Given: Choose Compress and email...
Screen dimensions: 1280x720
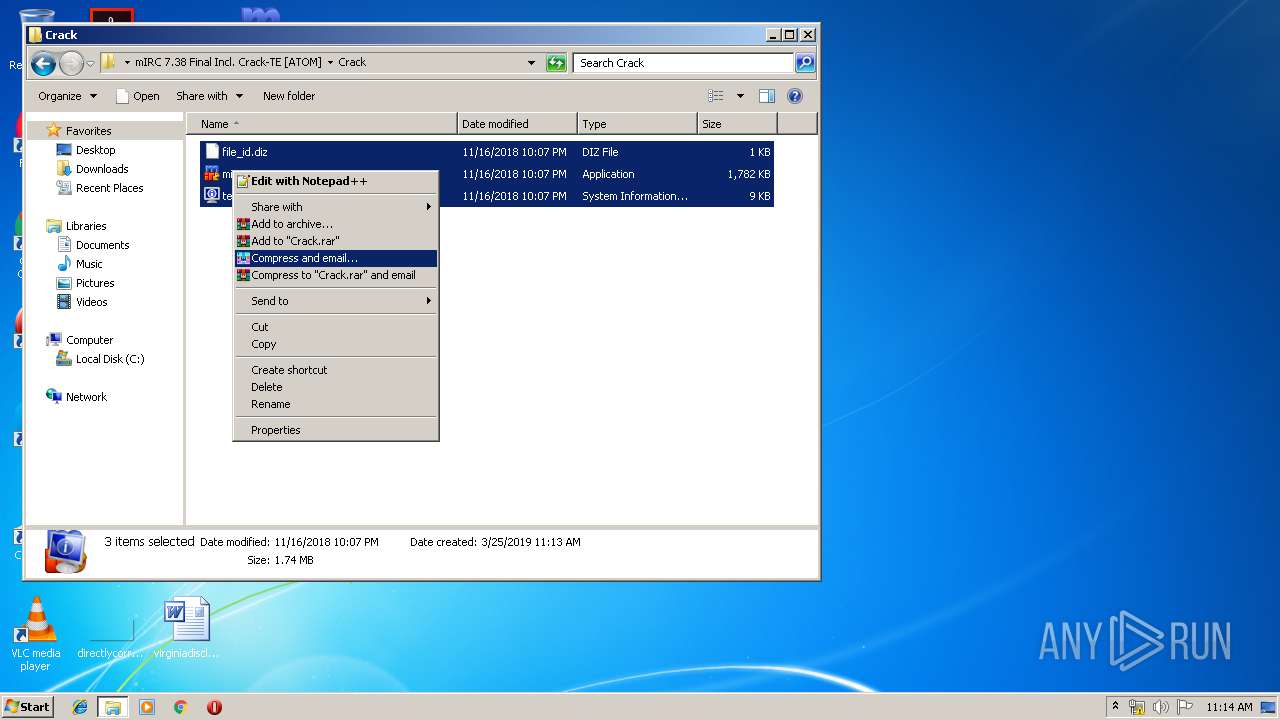Looking at the screenshot, I should (x=336, y=258).
